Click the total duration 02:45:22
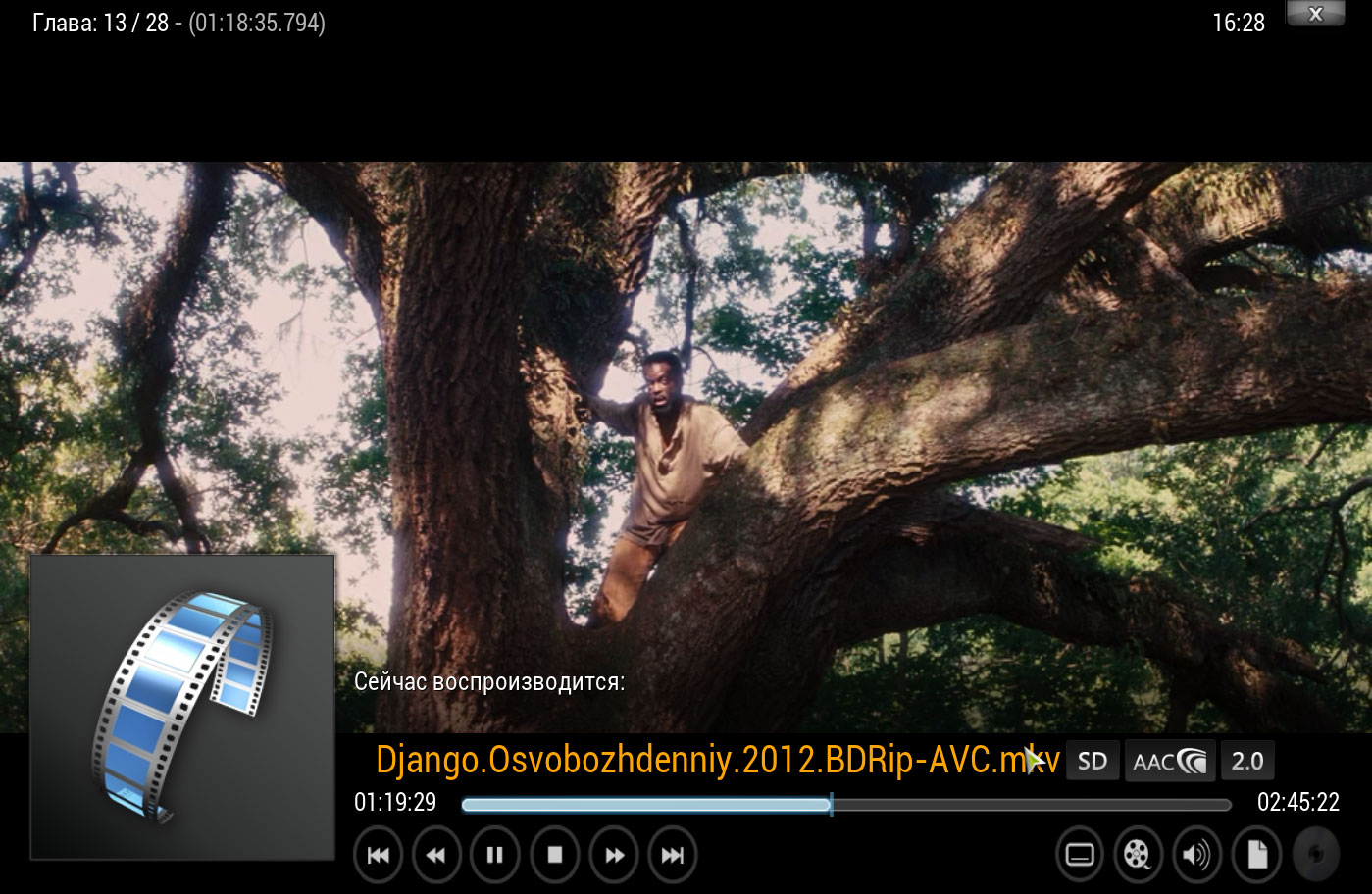 [x=1298, y=802]
